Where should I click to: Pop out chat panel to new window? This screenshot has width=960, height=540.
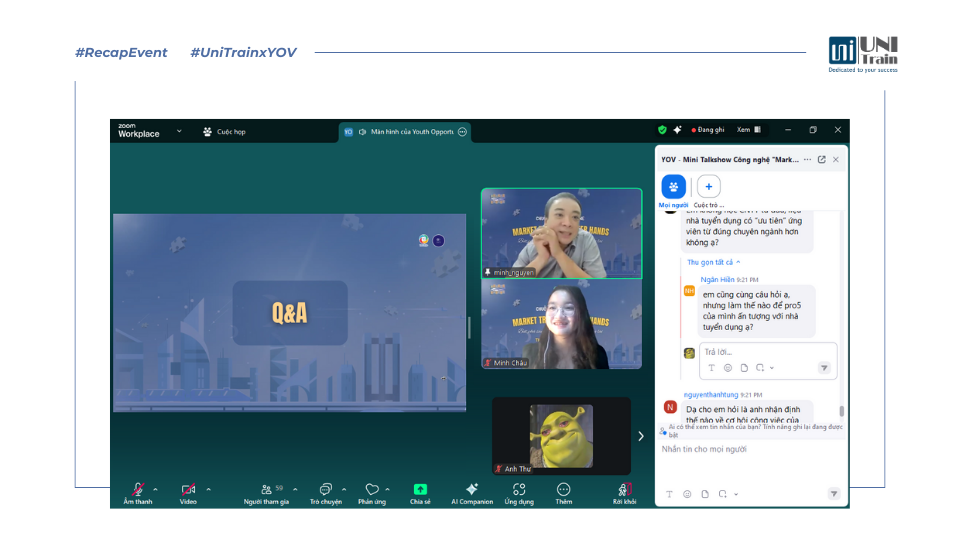[x=822, y=159]
